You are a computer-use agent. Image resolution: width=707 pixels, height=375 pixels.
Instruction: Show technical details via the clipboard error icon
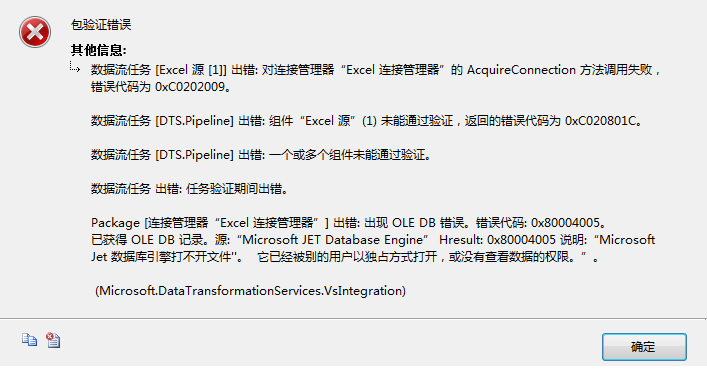click(53, 340)
